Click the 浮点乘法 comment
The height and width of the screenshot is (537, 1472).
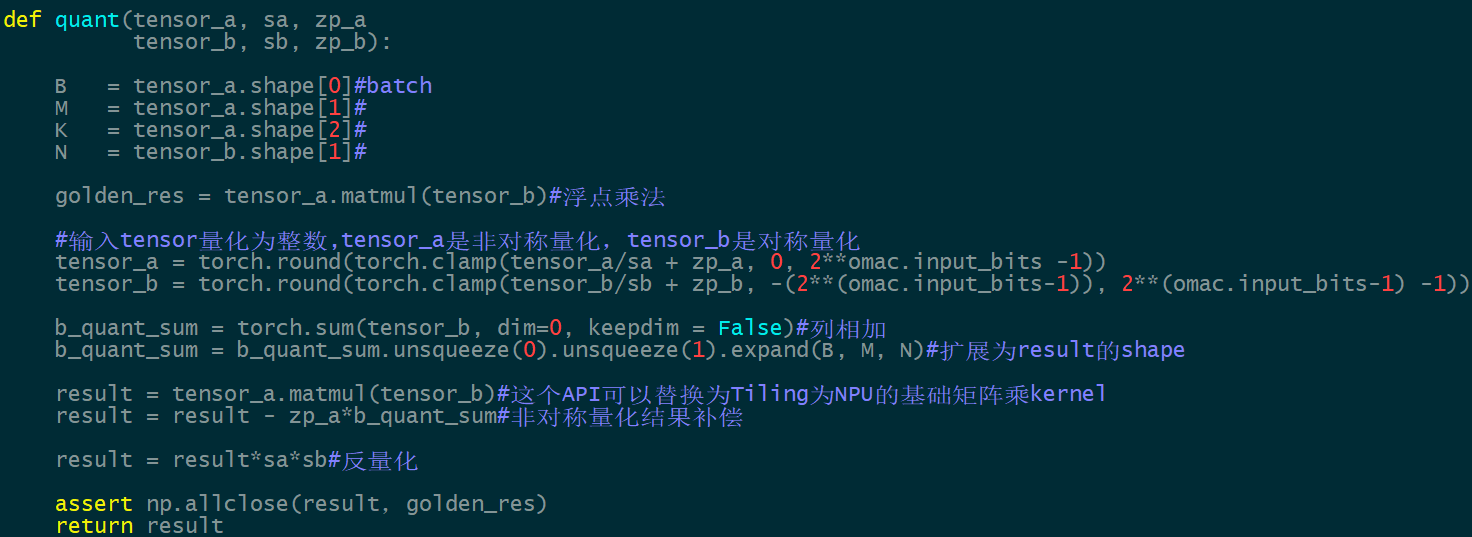point(613,196)
